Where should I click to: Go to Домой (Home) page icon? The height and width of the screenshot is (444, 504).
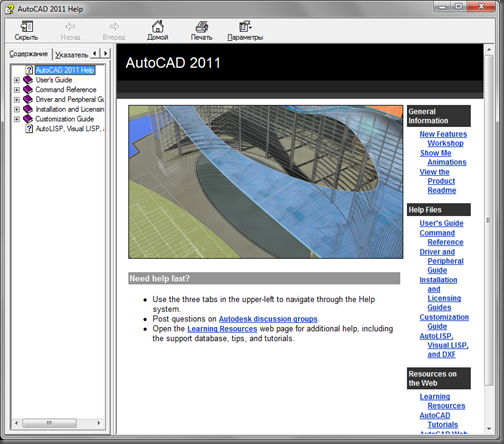[x=158, y=27]
